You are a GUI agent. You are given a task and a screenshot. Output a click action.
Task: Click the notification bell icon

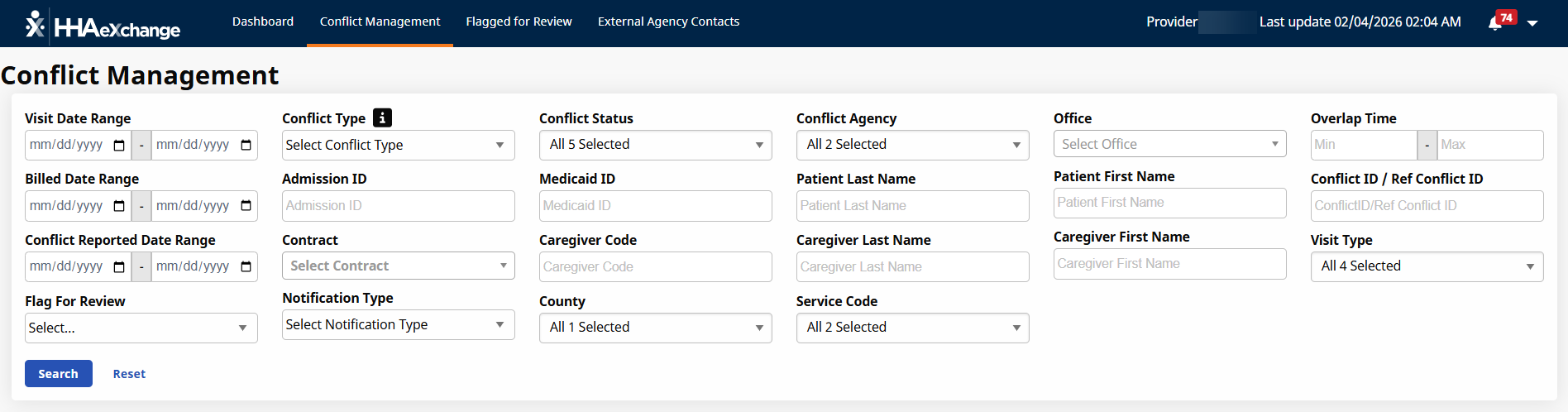(1495, 23)
